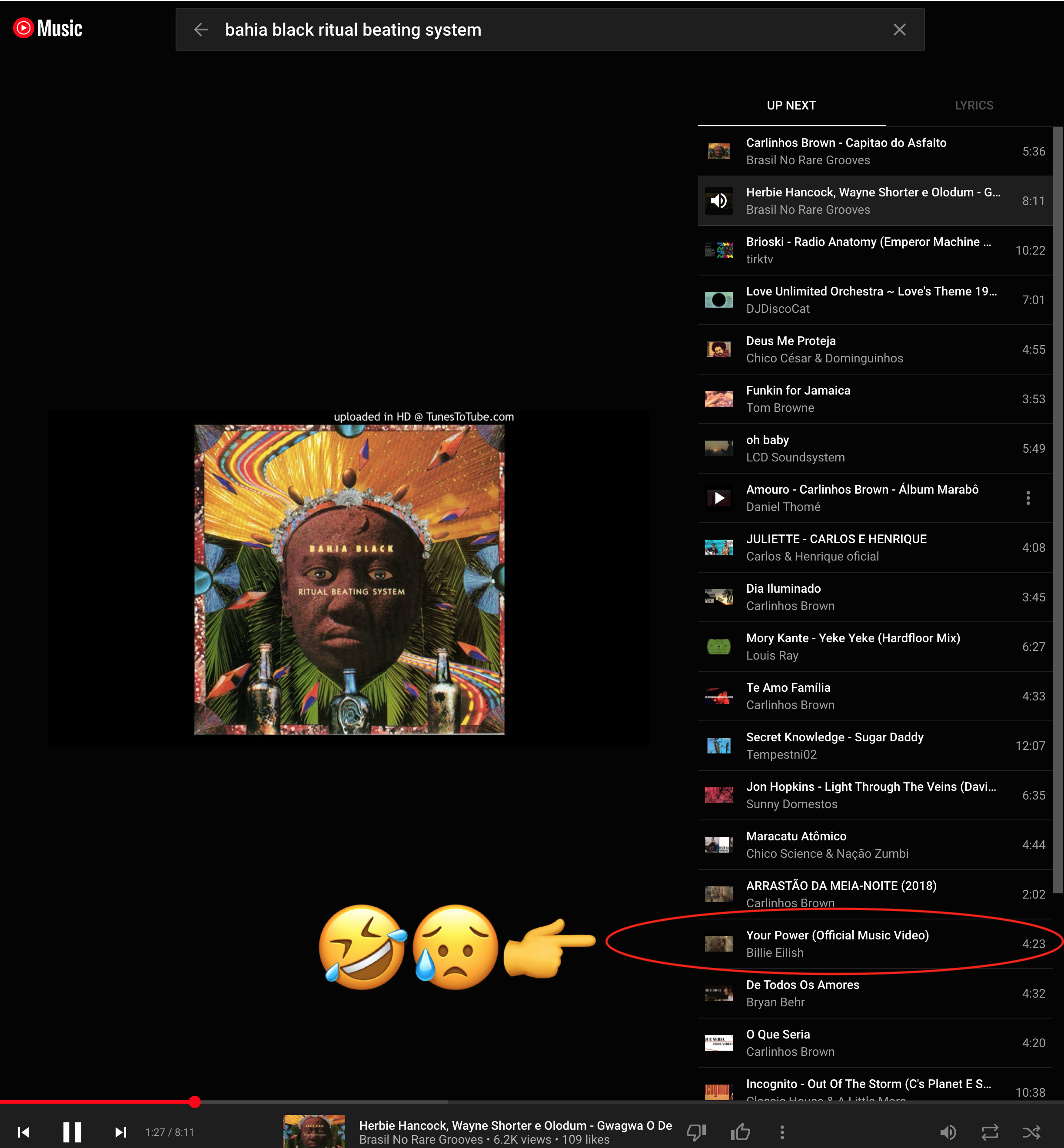Play Your Power (Official Music Video)

pyautogui.click(x=874, y=944)
